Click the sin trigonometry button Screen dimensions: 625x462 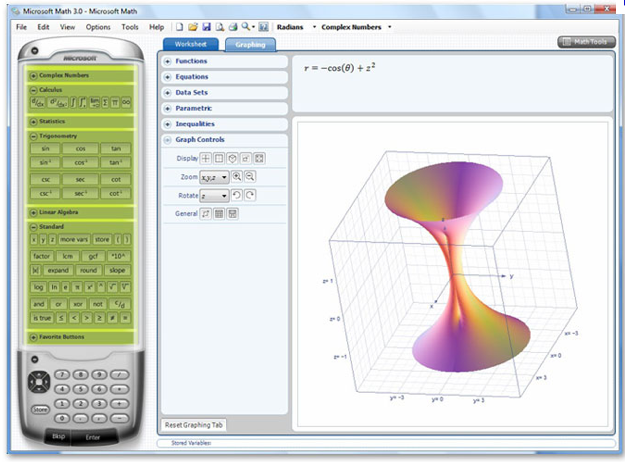click(x=45, y=148)
